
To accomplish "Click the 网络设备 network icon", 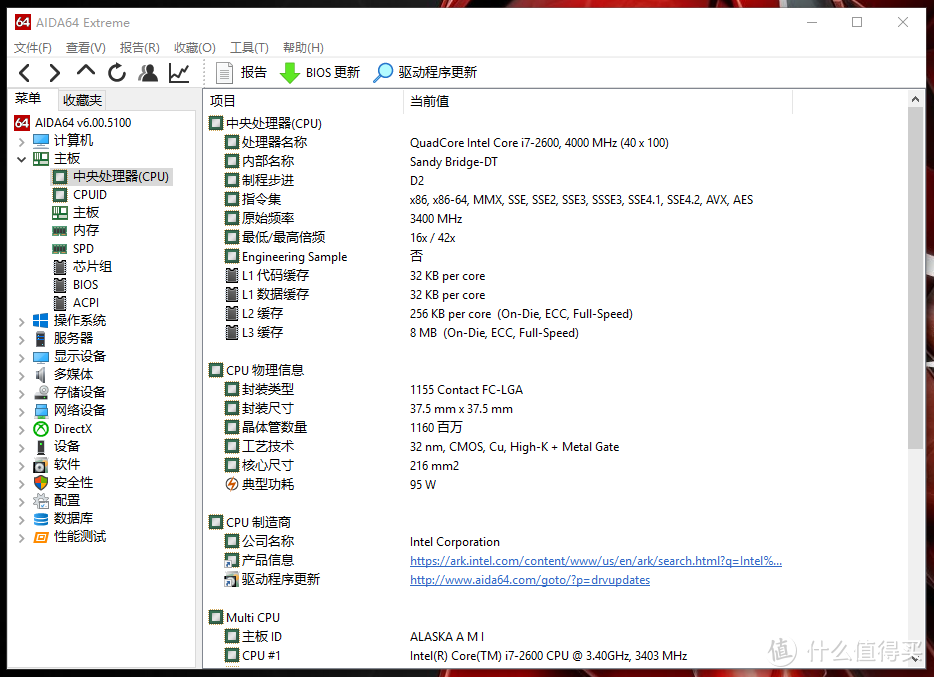I will (x=41, y=411).
